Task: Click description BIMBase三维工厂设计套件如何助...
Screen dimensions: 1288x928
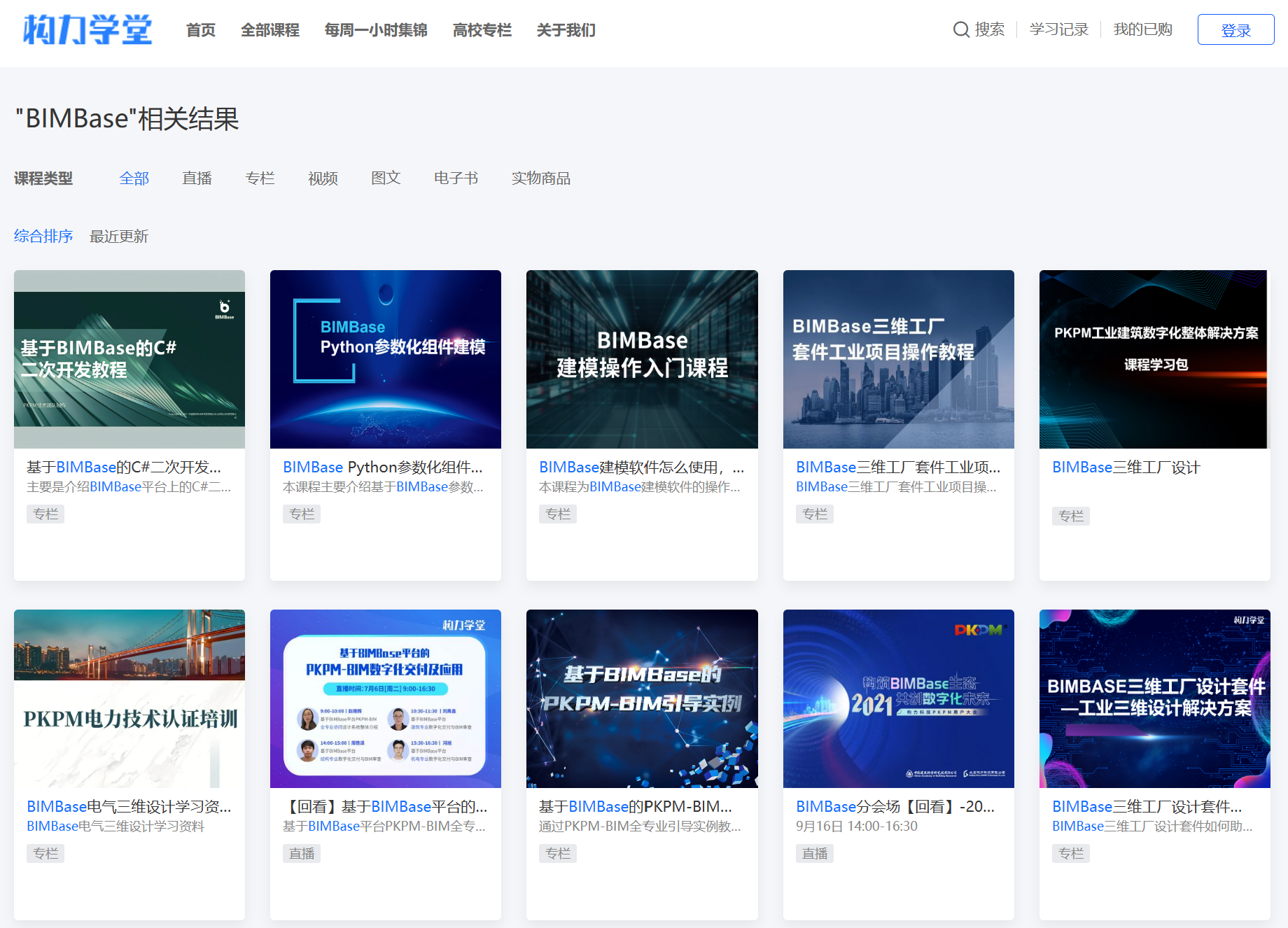Action: (x=1152, y=826)
